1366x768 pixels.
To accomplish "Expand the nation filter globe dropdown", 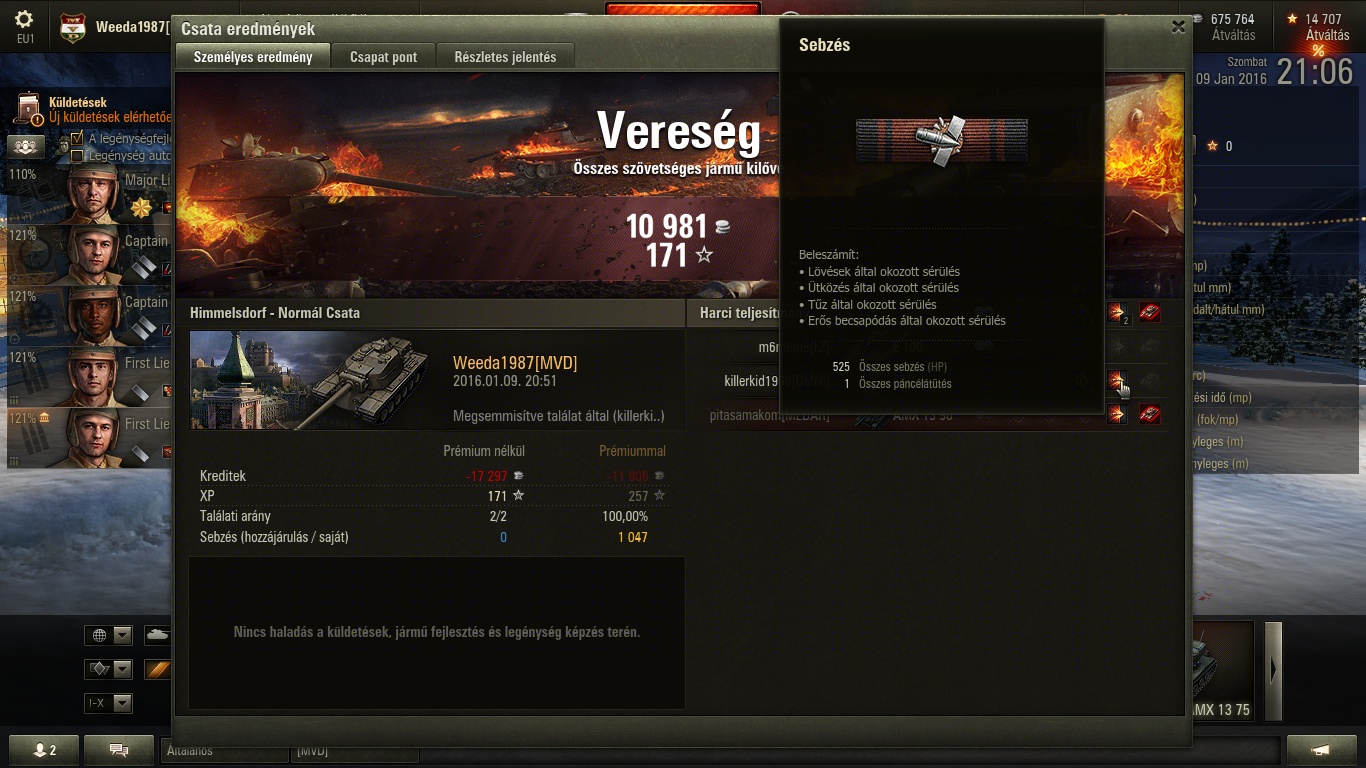I will [x=109, y=635].
